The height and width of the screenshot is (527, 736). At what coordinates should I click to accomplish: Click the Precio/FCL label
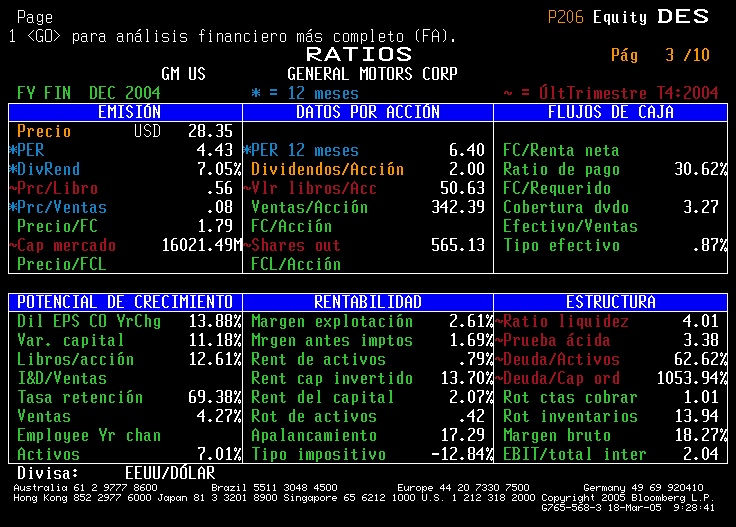(x=61, y=264)
